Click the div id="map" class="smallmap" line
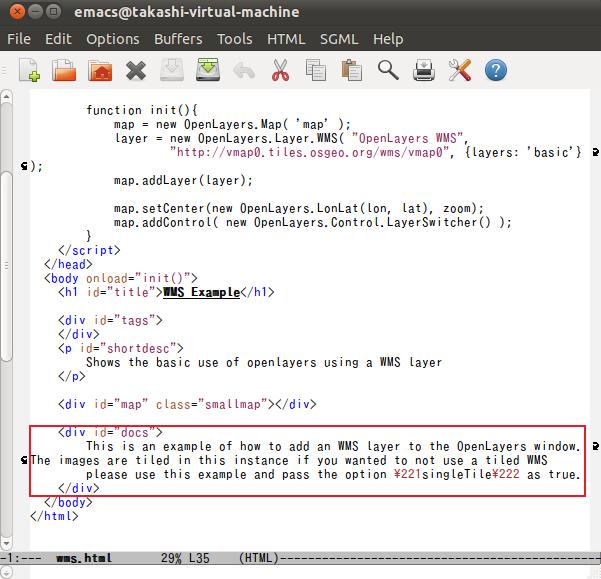The width and height of the screenshot is (601, 579). pyautogui.click(x=187, y=404)
